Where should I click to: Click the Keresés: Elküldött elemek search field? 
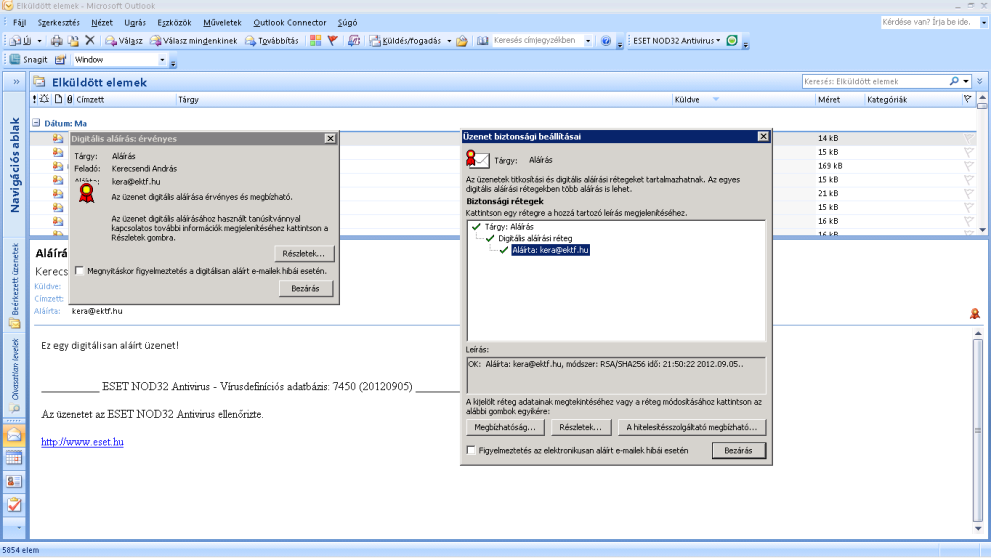pos(875,82)
